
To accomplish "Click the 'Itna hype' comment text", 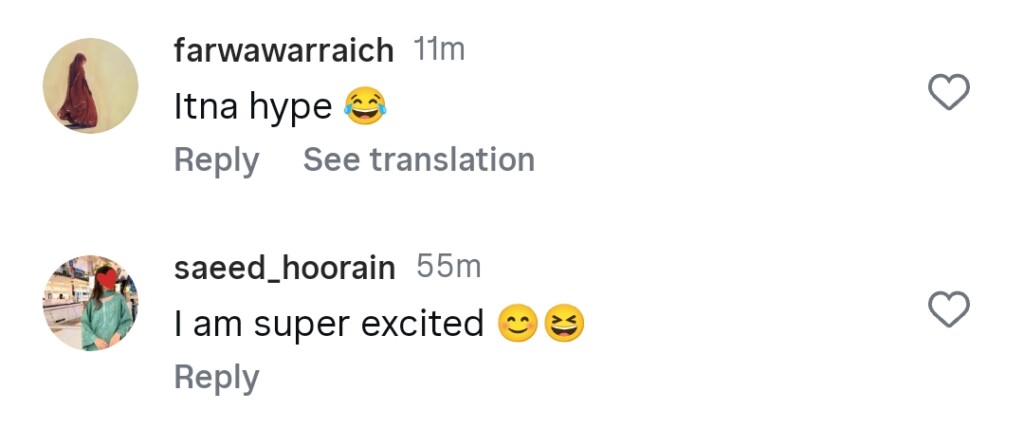I will pyautogui.click(x=253, y=107).
